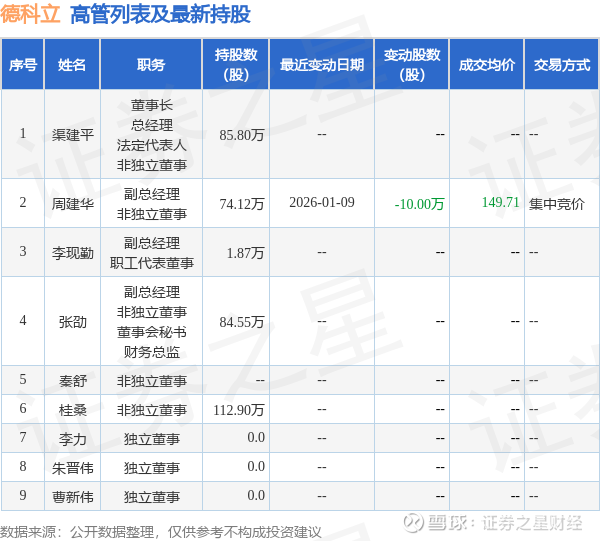Click the 德科立 company name in title
This screenshot has height=541, width=600.
(30, 14)
